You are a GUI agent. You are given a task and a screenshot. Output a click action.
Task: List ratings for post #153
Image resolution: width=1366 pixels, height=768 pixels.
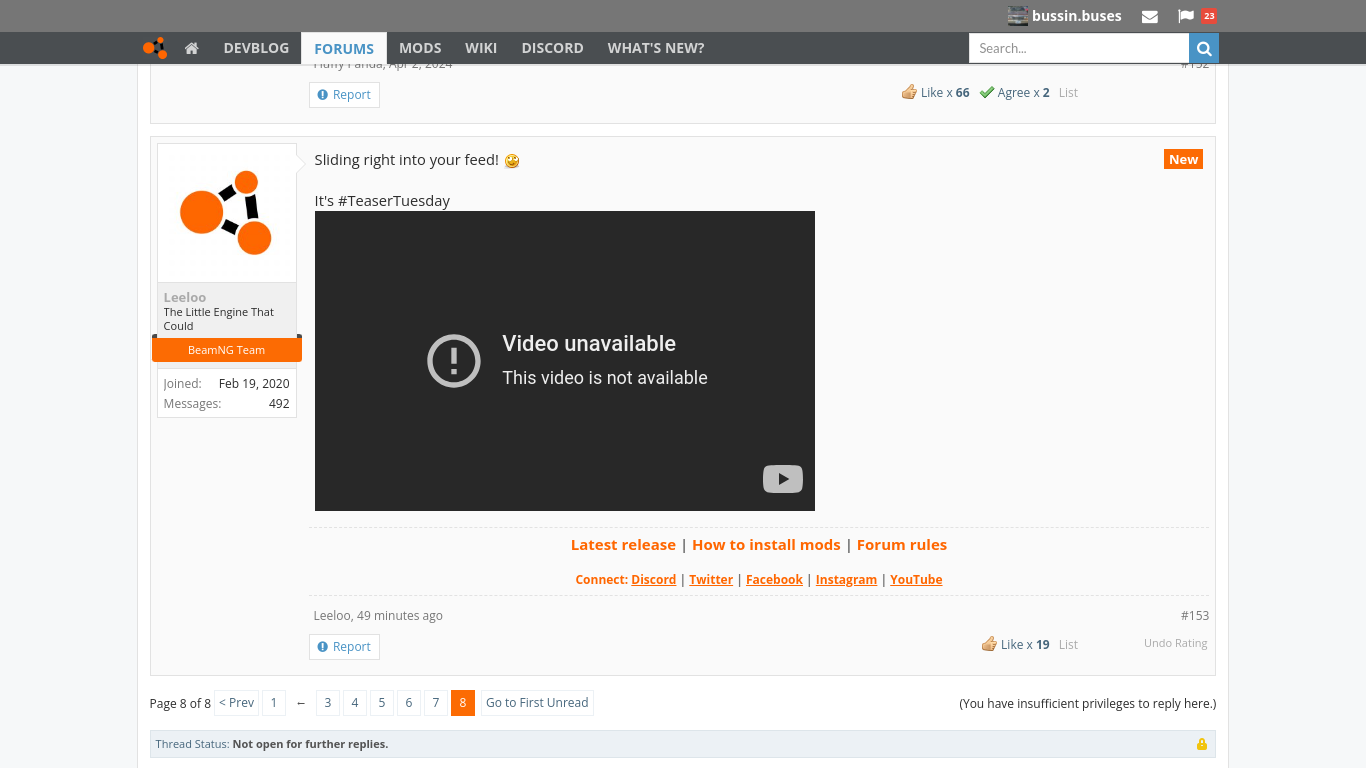(x=1068, y=644)
